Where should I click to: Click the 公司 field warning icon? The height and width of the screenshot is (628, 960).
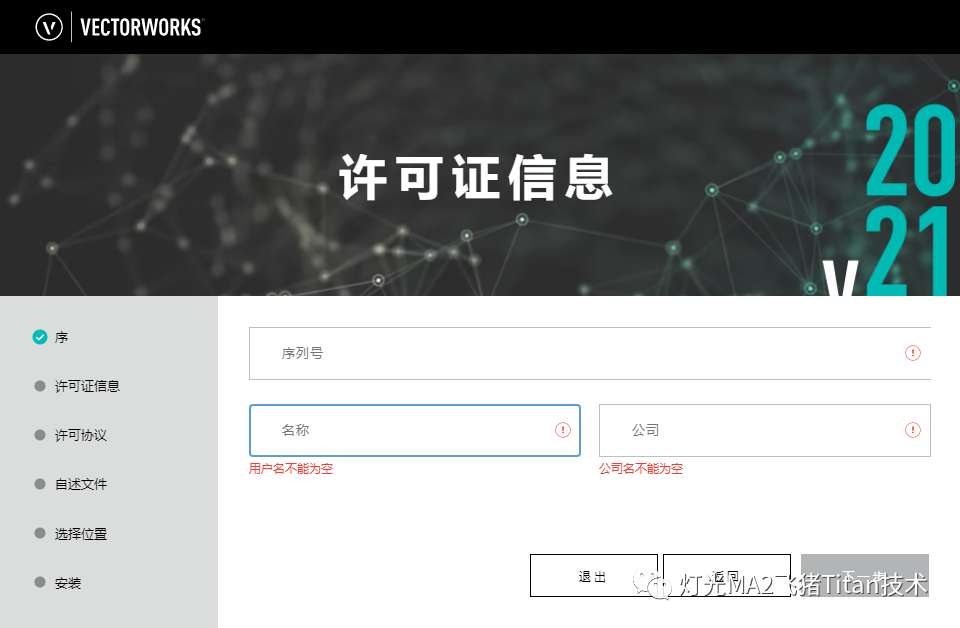(x=912, y=430)
